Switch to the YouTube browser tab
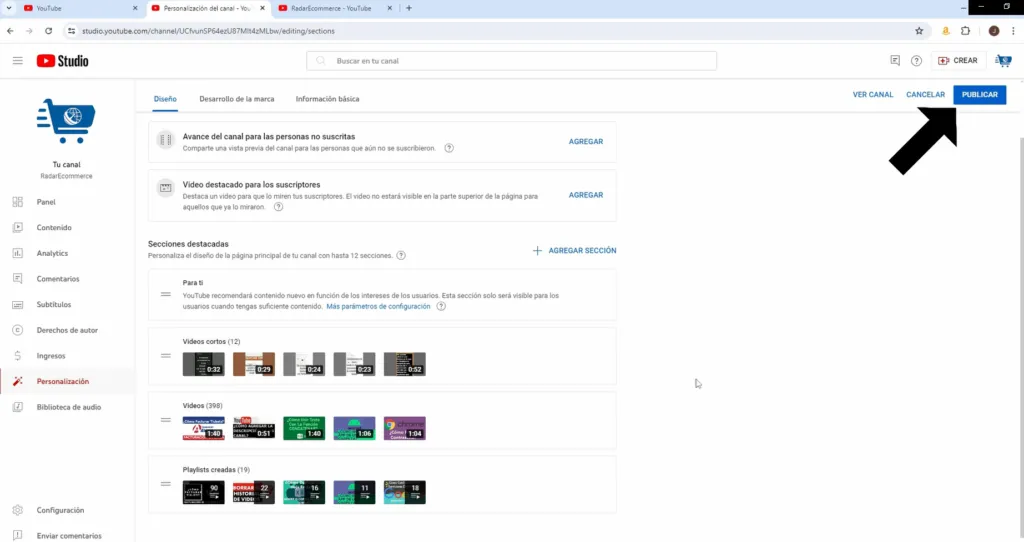Image resolution: width=1024 pixels, height=542 pixels. tap(81, 8)
